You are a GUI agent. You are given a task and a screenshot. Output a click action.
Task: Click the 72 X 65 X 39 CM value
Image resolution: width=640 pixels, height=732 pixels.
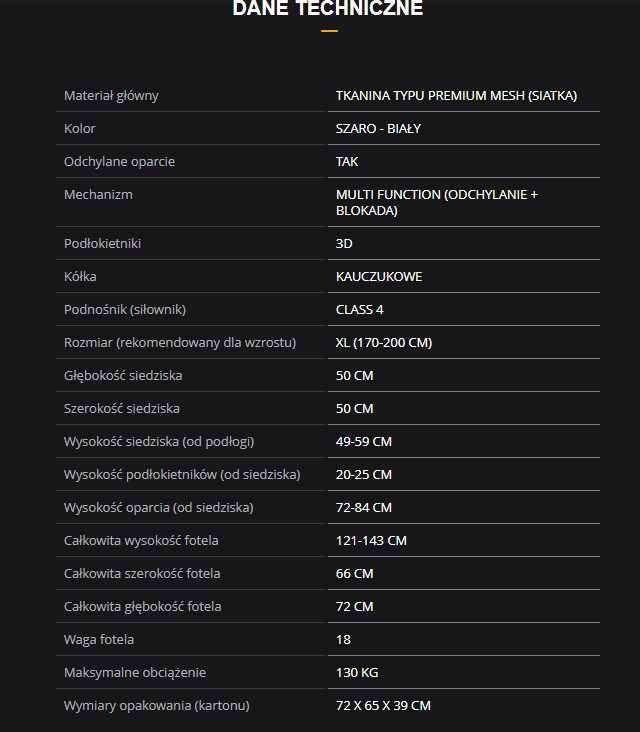point(383,706)
